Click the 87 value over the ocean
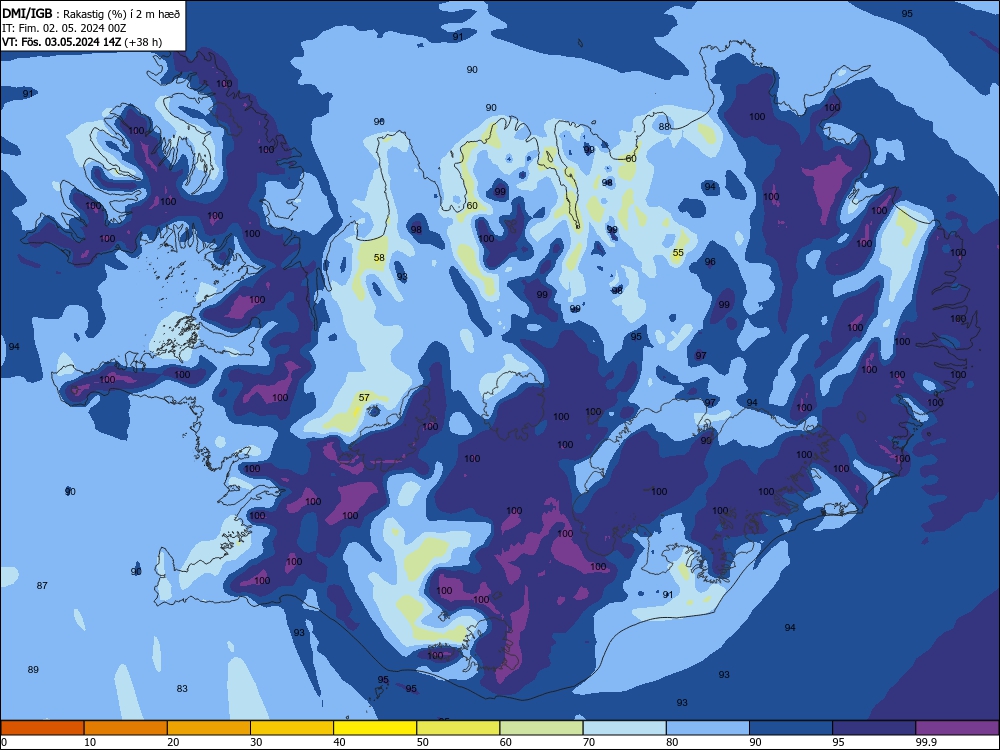1000x750 pixels. (42, 585)
